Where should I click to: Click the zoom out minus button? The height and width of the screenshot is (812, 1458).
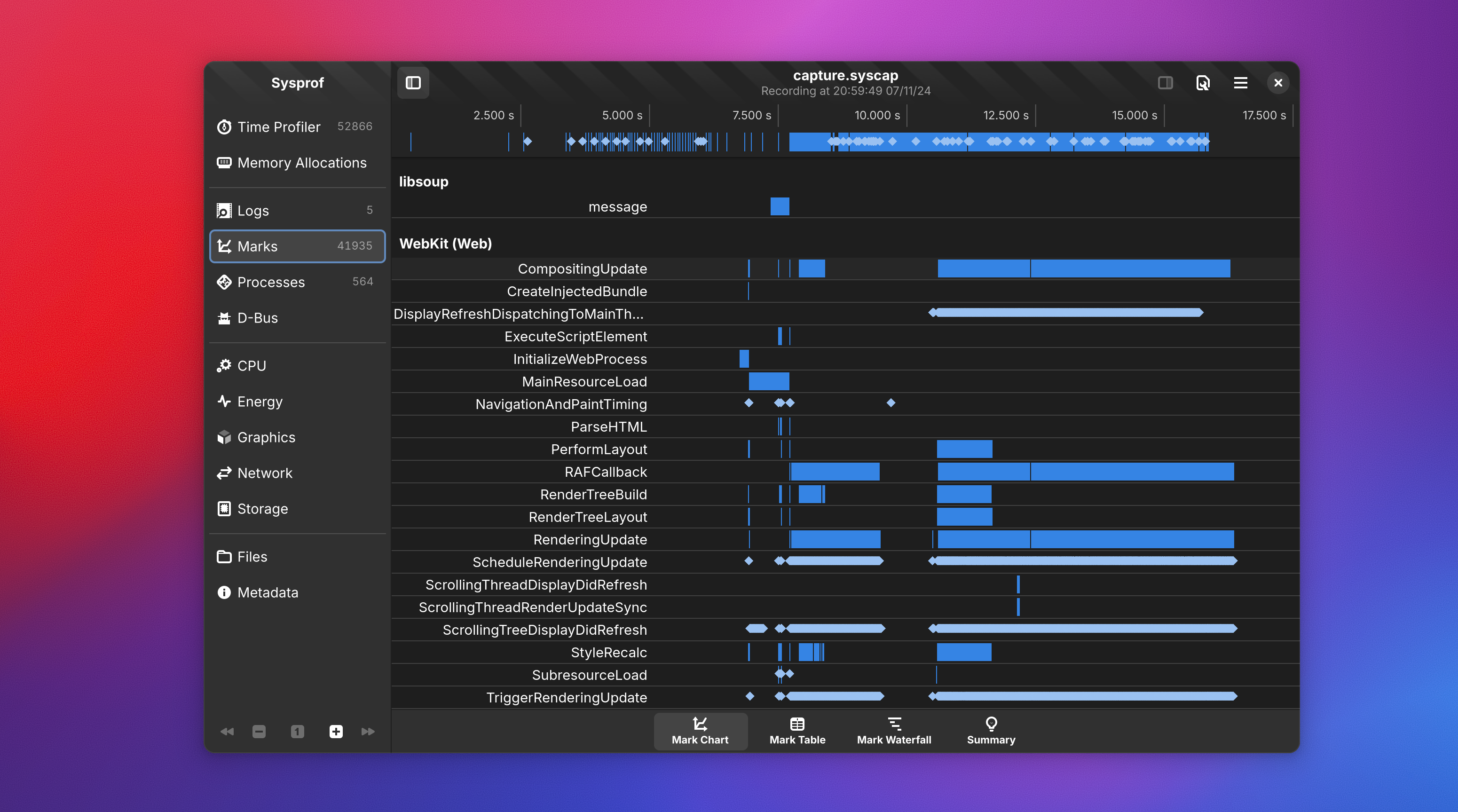(x=259, y=731)
